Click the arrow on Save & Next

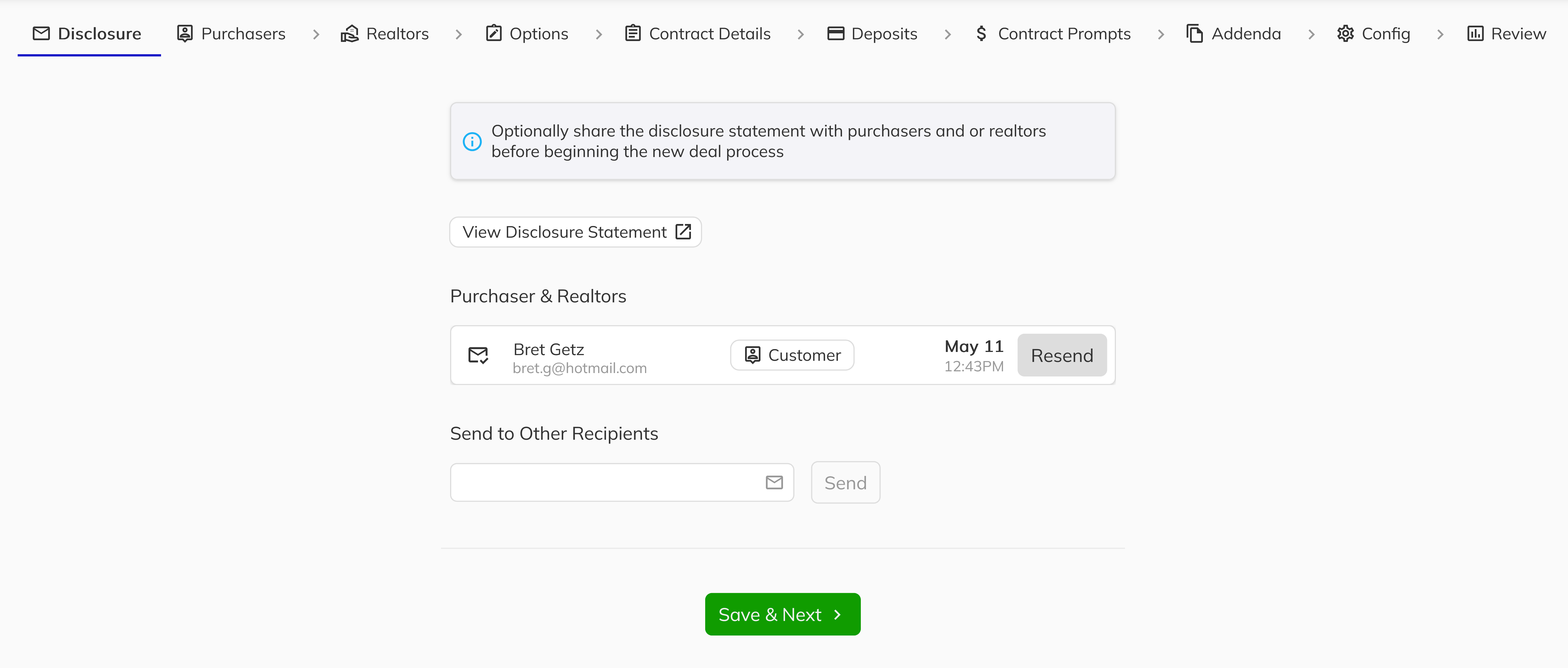pyautogui.click(x=837, y=614)
